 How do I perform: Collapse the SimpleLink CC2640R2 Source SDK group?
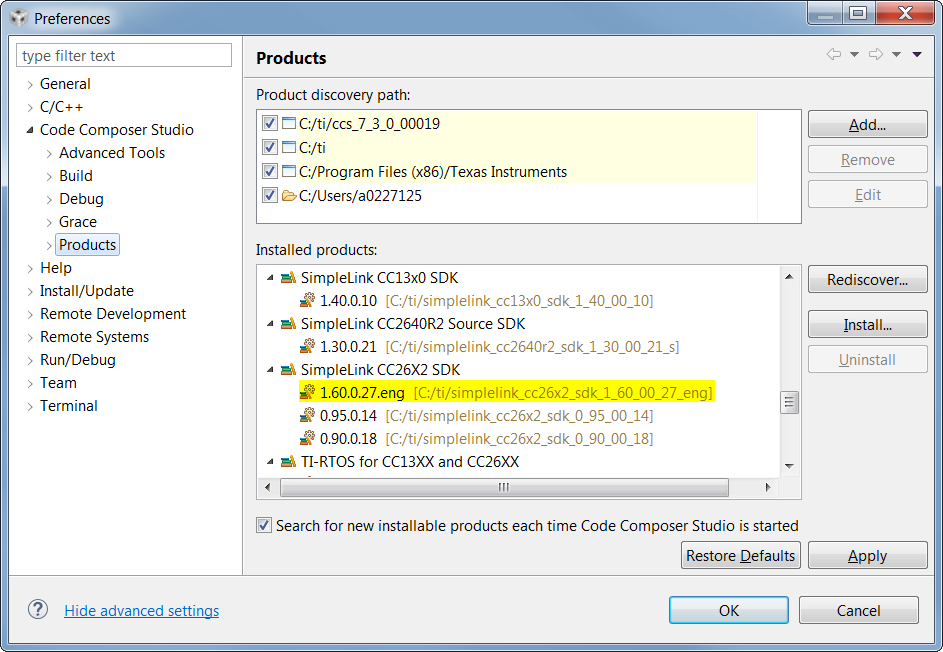[271, 324]
